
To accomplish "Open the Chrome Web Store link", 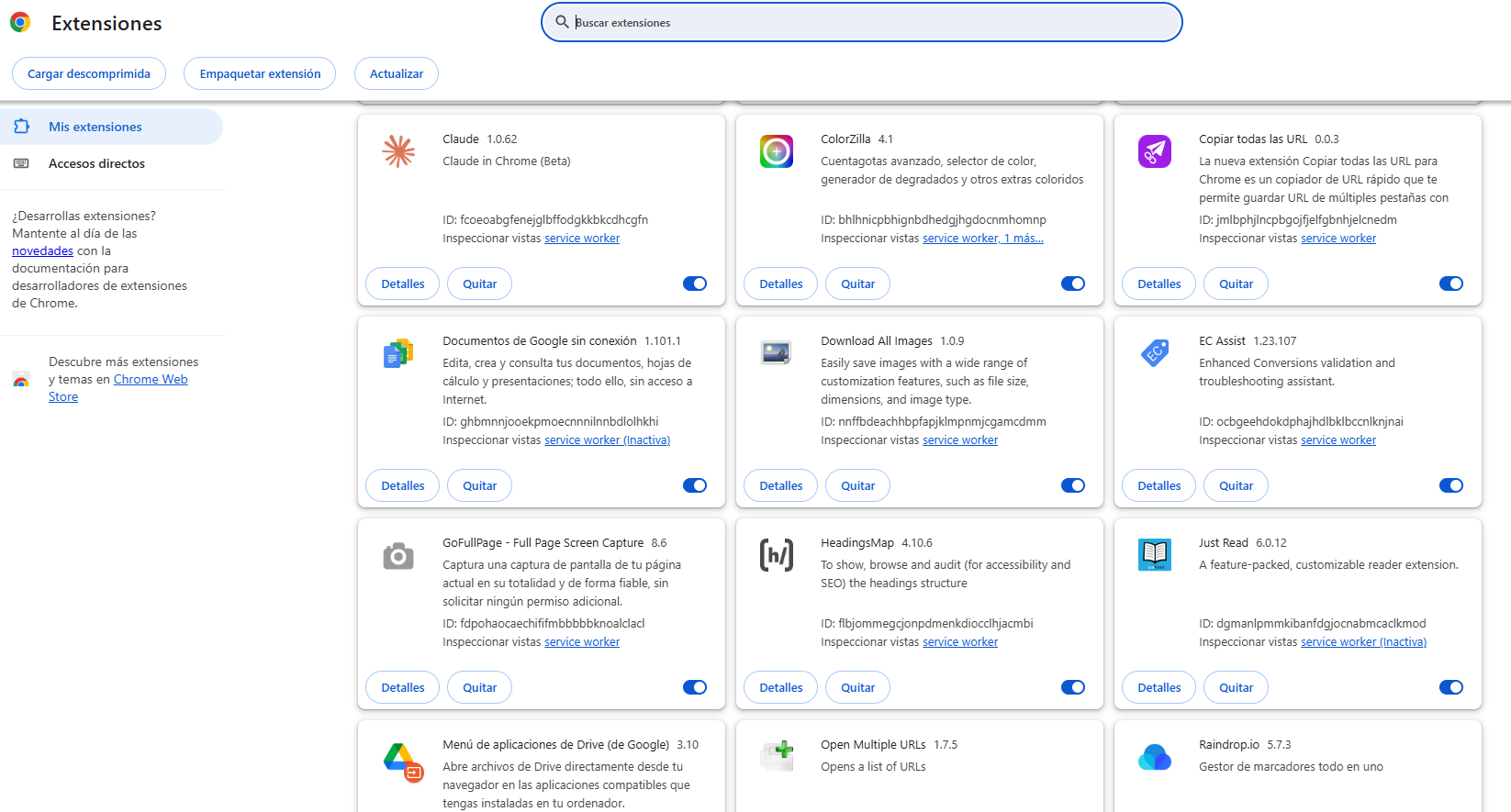I will pyautogui.click(x=151, y=379).
